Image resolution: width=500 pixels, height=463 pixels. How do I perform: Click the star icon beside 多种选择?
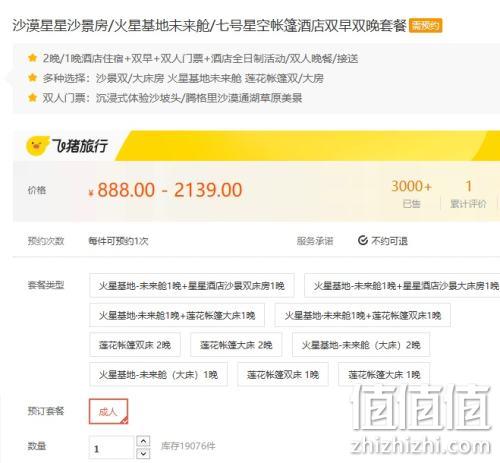point(32,78)
